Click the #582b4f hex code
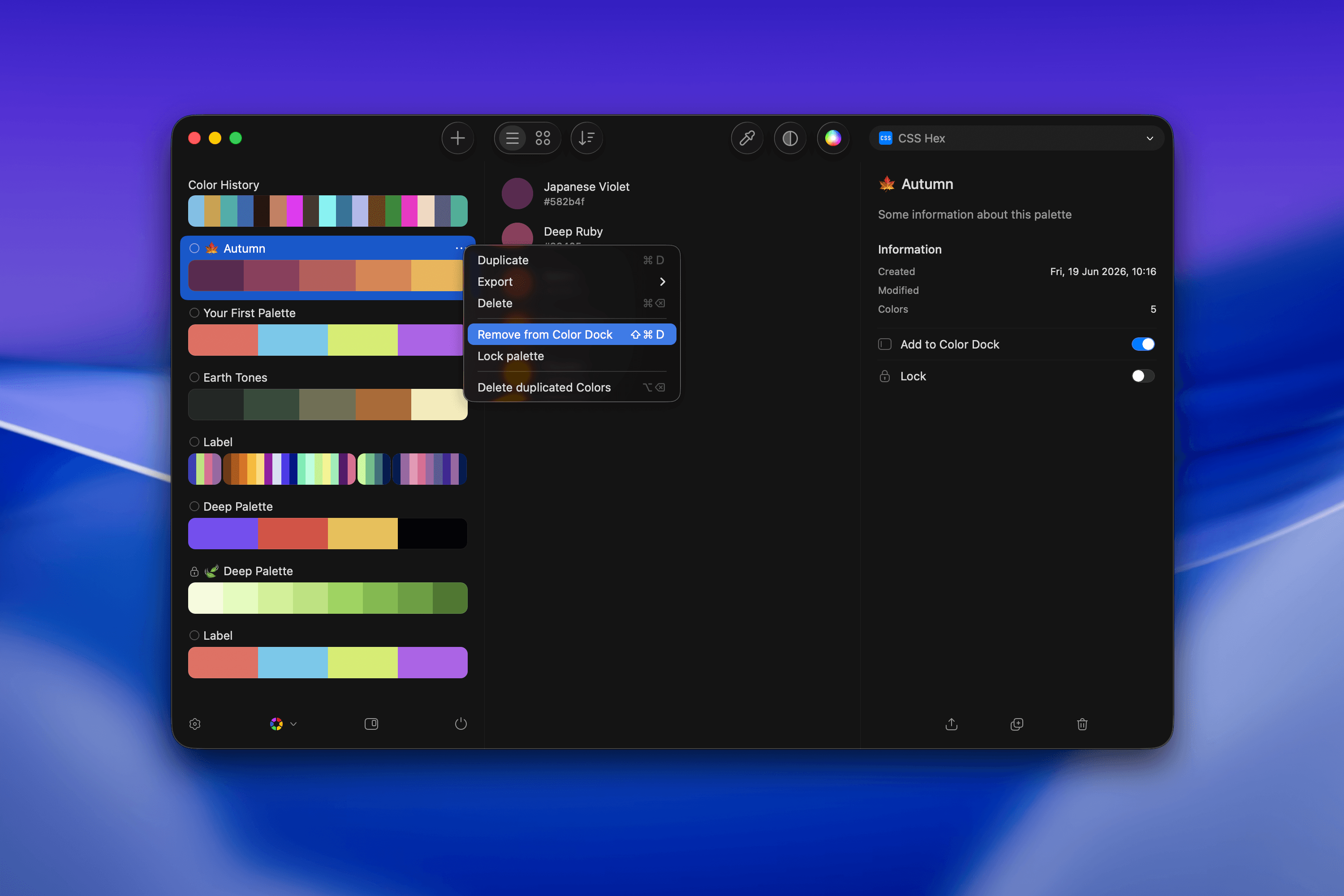Screen dimensions: 1344x896 point(564,202)
